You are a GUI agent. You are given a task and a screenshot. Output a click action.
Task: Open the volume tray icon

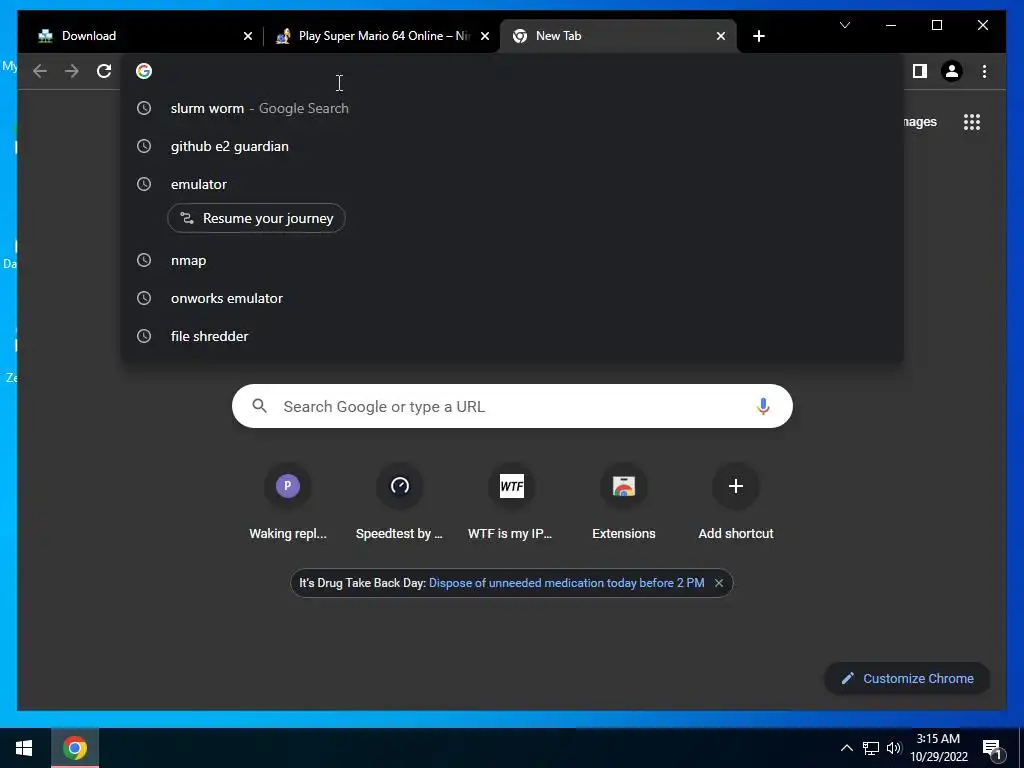[x=894, y=748]
